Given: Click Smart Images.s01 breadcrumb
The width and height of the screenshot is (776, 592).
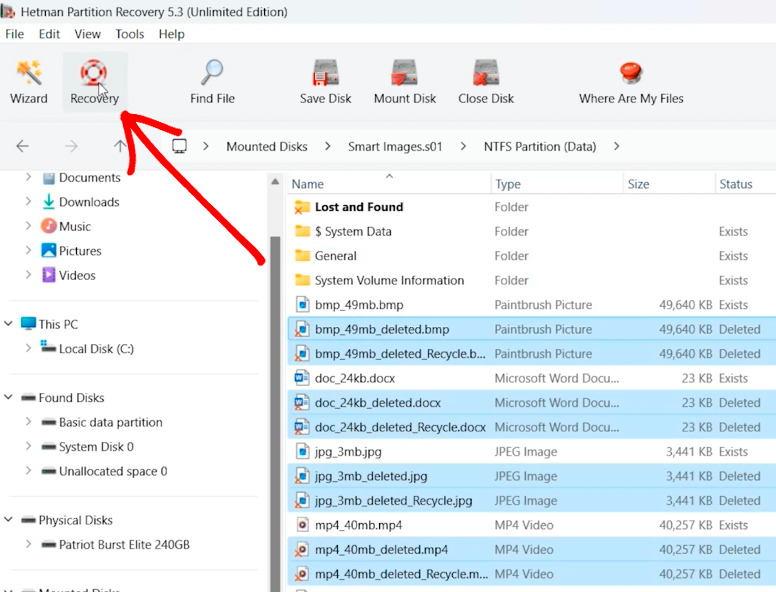Looking at the screenshot, I should pyautogui.click(x=395, y=147).
